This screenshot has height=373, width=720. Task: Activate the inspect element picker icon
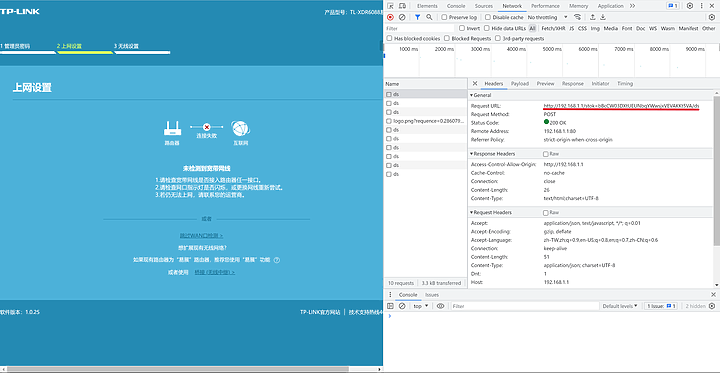(390, 6)
